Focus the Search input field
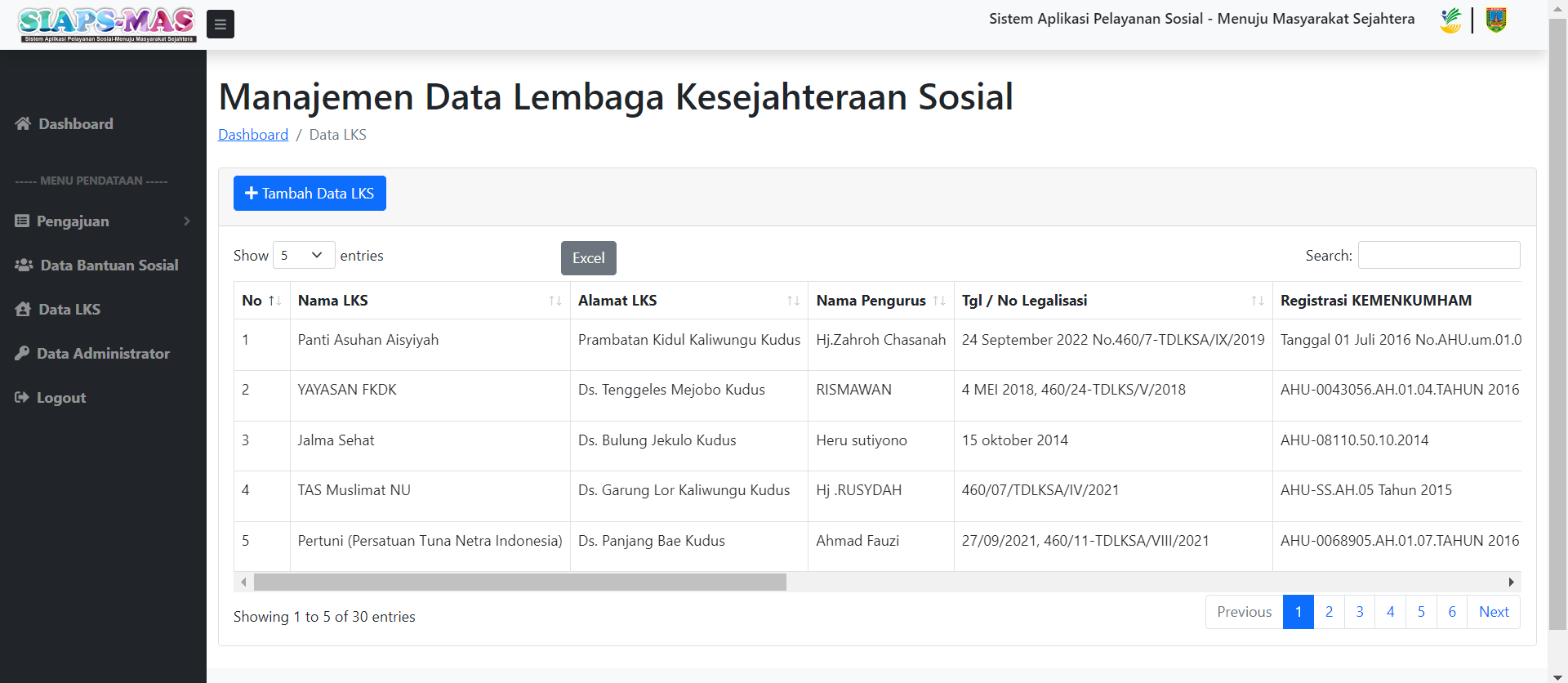This screenshot has height=683, width=1568. click(x=1438, y=255)
